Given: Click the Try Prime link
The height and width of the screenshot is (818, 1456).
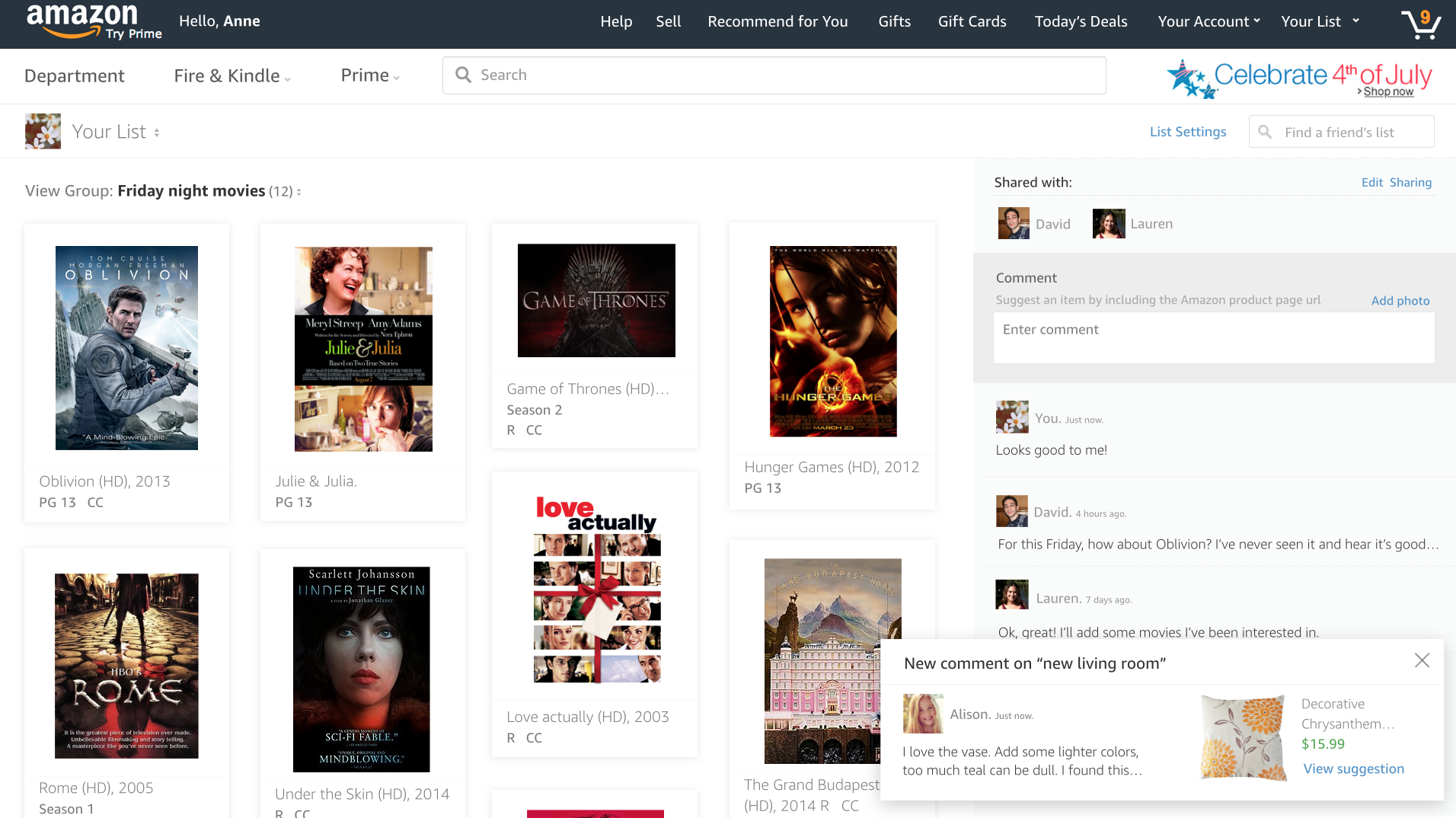Looking at the screenshot, I should pyautogui.click(x=133, y=34).
